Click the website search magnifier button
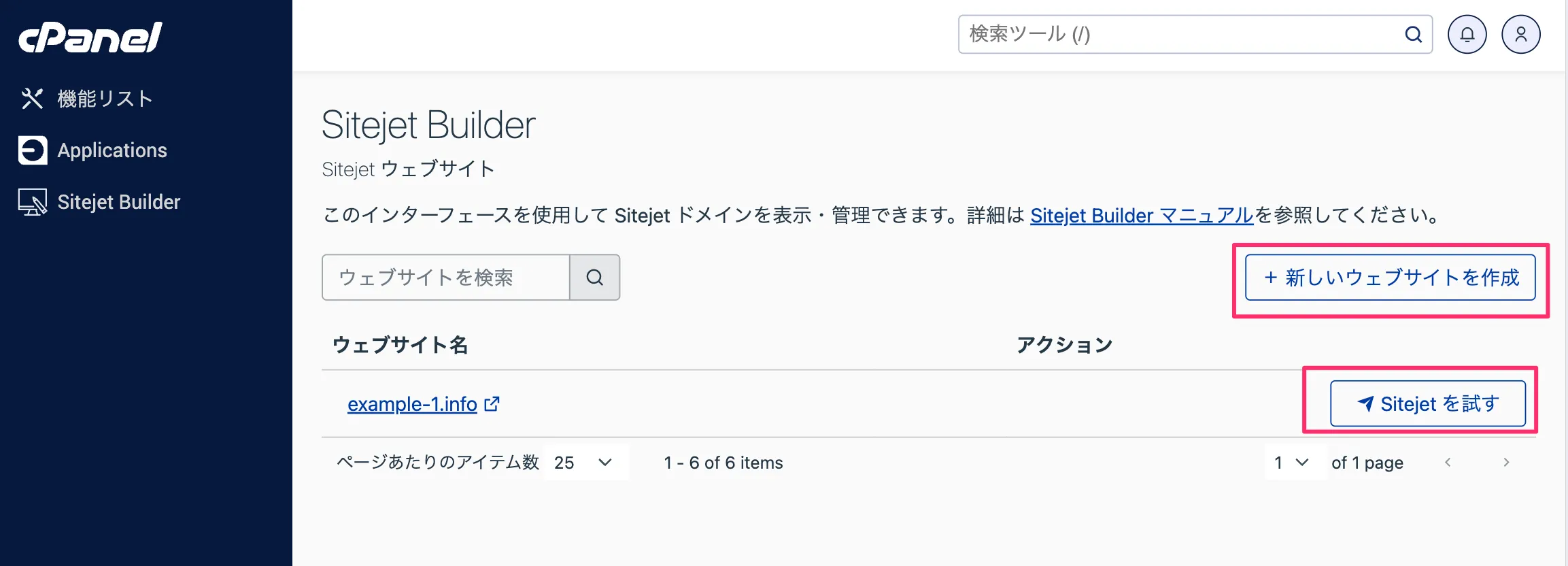Viewport: 1568px width, 566px height. click(595, 278)
